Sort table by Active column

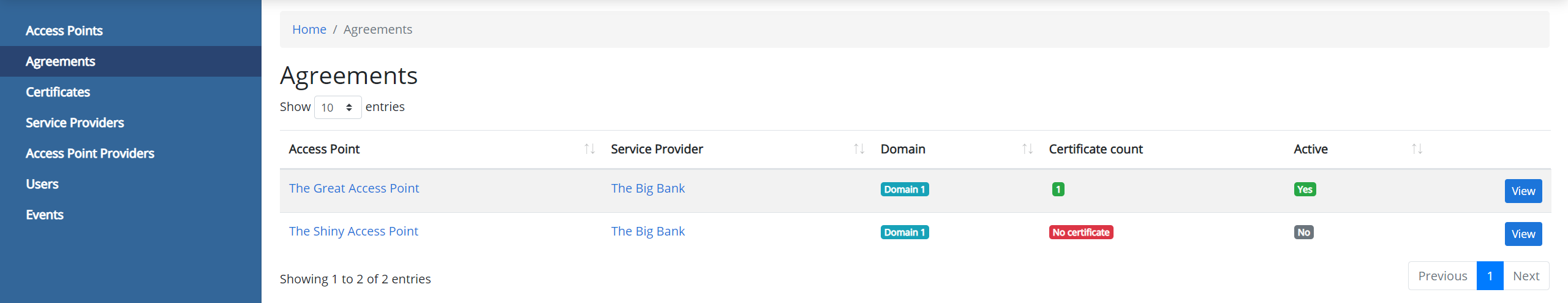pos(1311,149)
